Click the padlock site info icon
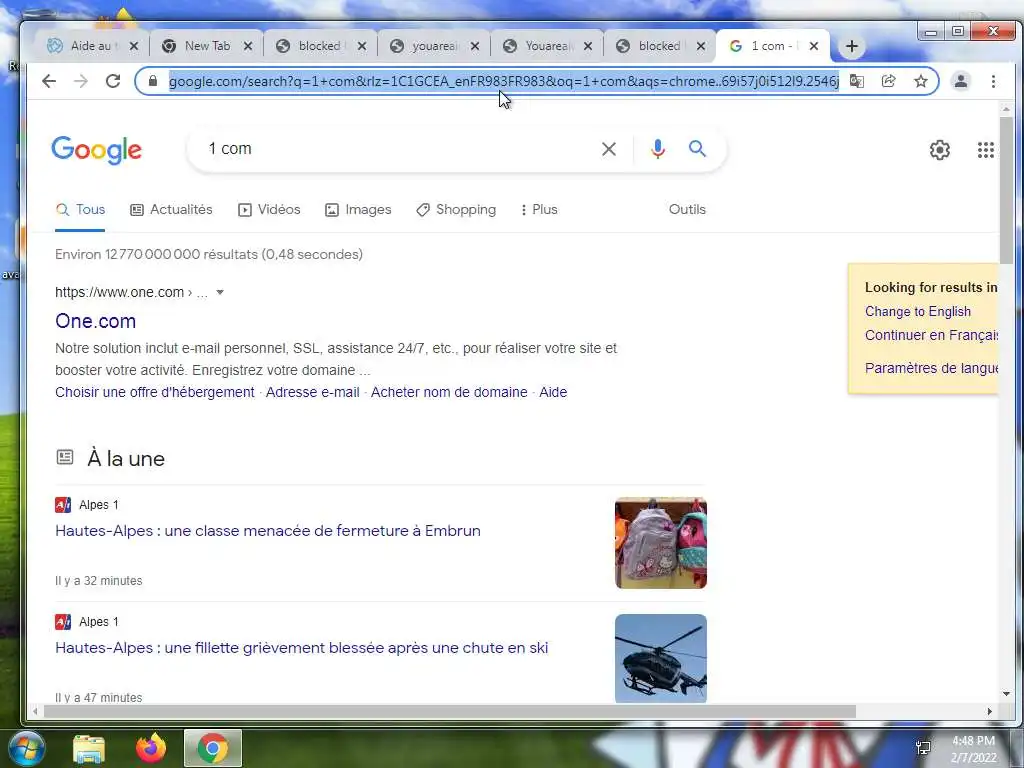This screenshot has height=768, width=1024. 153,81
